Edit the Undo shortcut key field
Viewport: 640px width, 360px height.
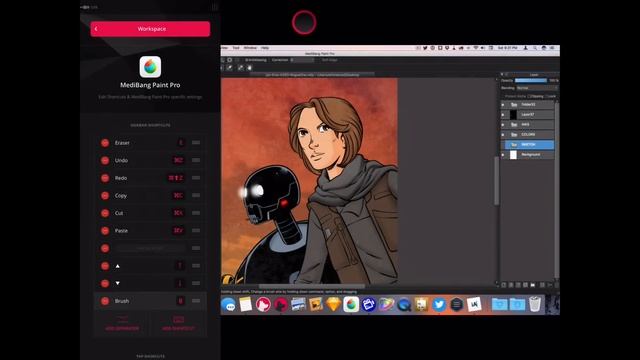178,160
